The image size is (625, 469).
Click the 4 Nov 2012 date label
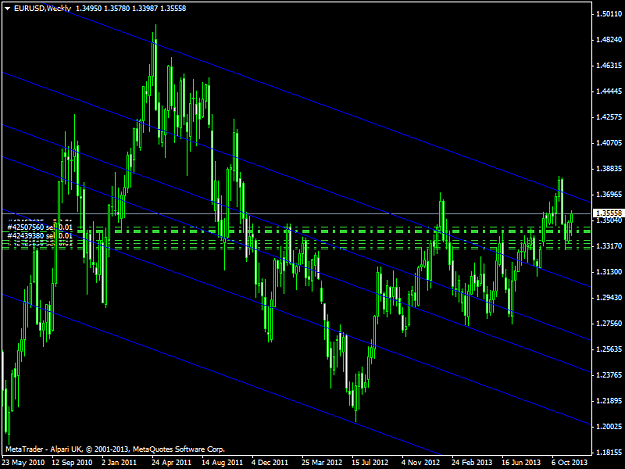[421, 463]
